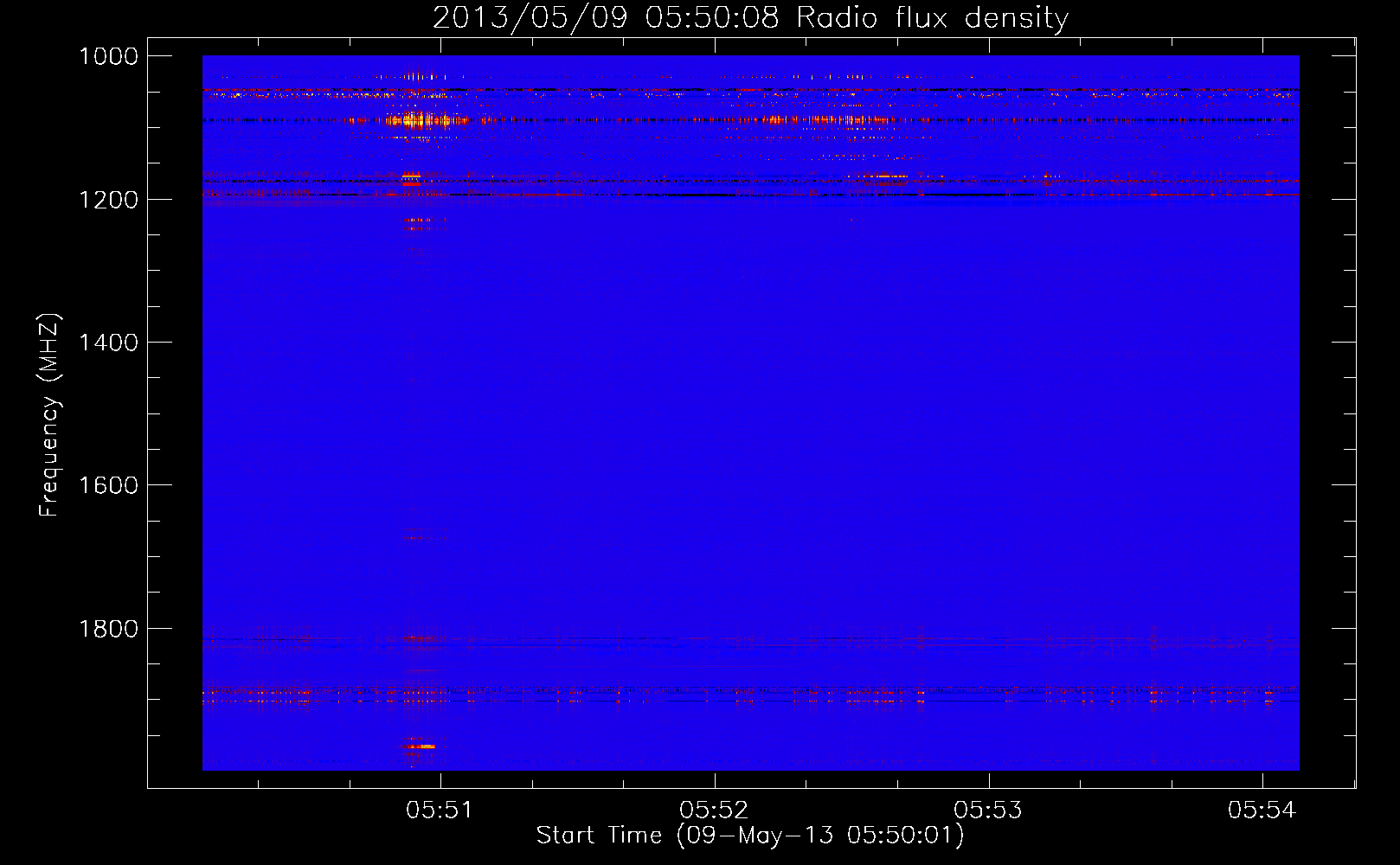Click the 1000 frequency tick label
Image resolution: width=1400 pixels, height=865 pixels.
108,56
